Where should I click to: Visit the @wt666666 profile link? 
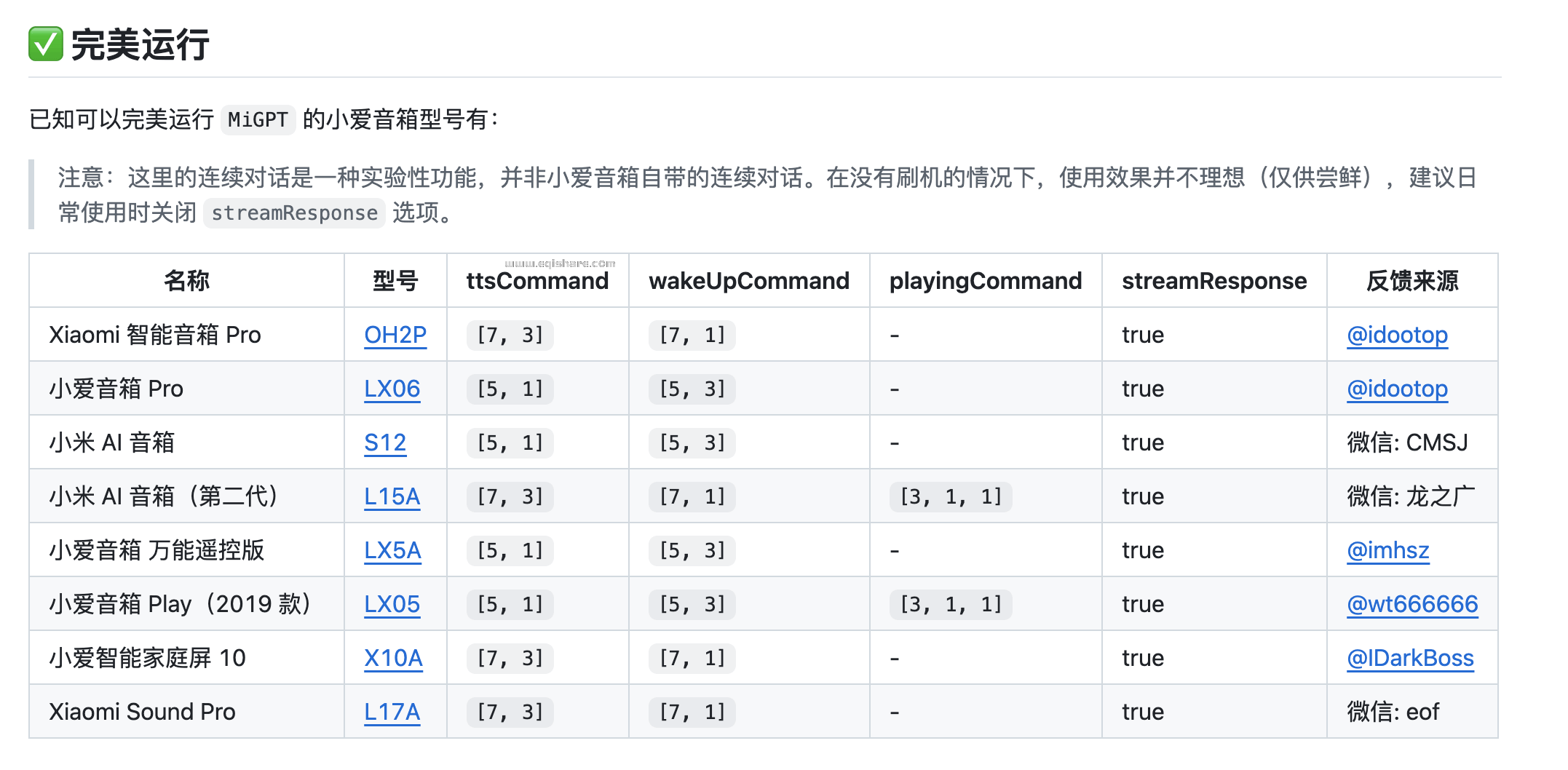(1412, 604)
